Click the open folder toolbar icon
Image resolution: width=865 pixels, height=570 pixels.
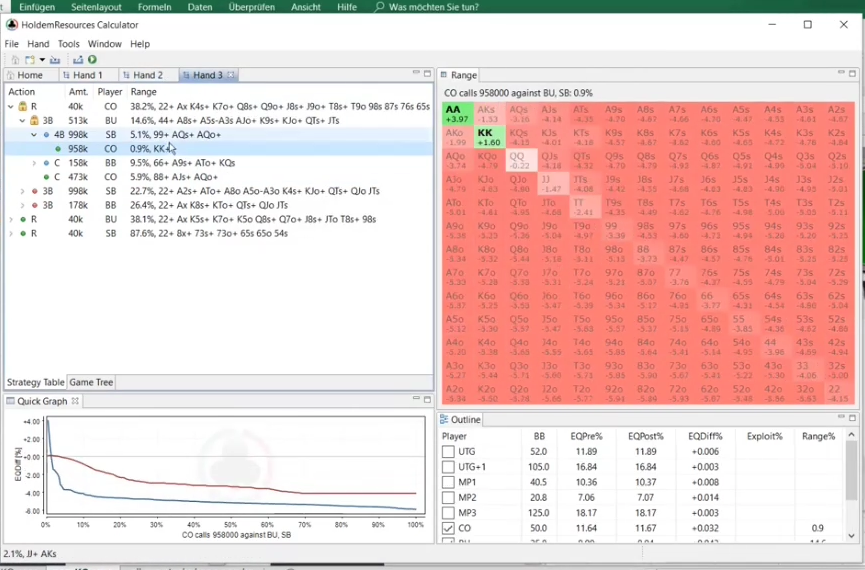55,60
